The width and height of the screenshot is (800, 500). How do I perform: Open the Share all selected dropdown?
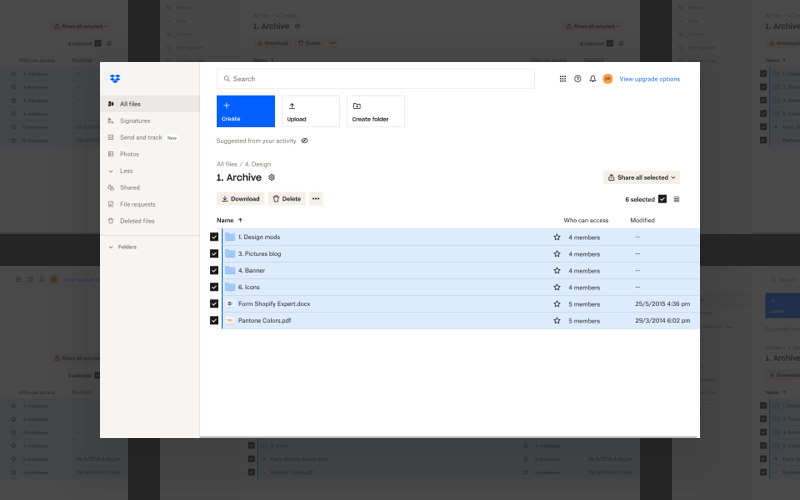tap(641, 178)
